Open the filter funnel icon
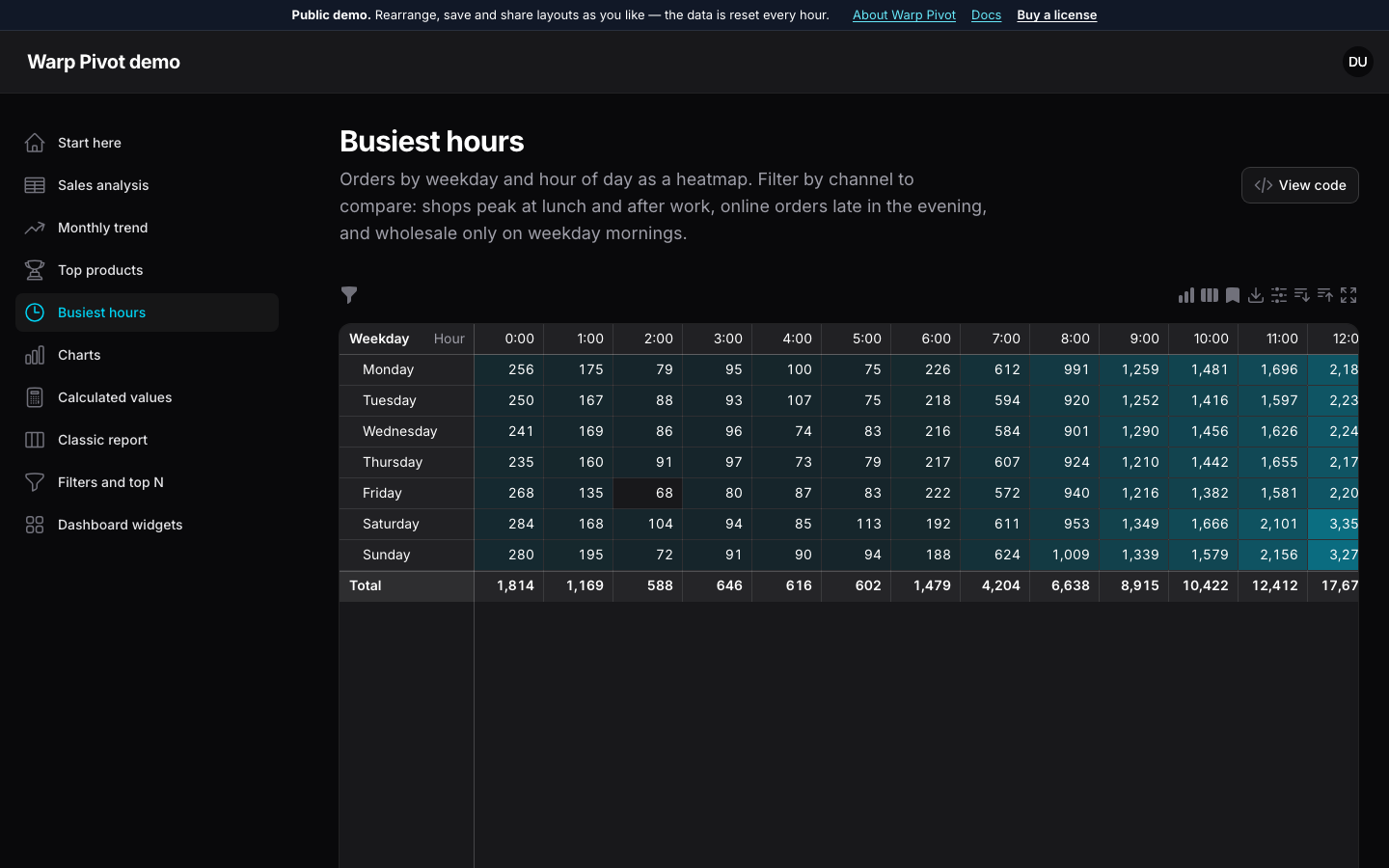The height and width of the screenshot is (868, 1389). coord(349,295)
